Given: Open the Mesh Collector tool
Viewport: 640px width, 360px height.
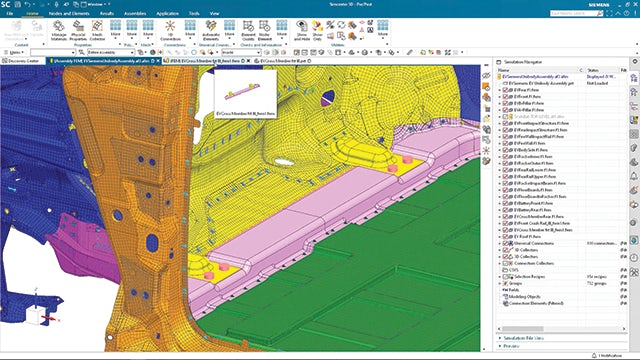Looking at the screenshot, I should [x=97, y=31].
